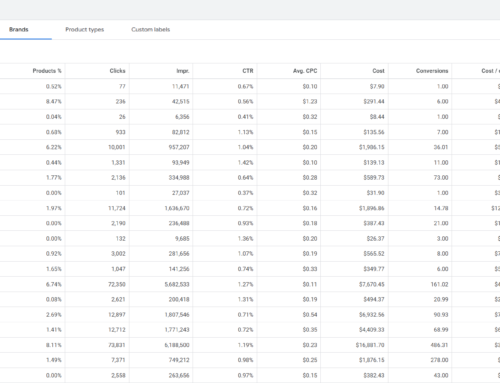Click the $1.23 Avg. CPC cell
Screen dimensions: 500x383
[x=310, y=101]
